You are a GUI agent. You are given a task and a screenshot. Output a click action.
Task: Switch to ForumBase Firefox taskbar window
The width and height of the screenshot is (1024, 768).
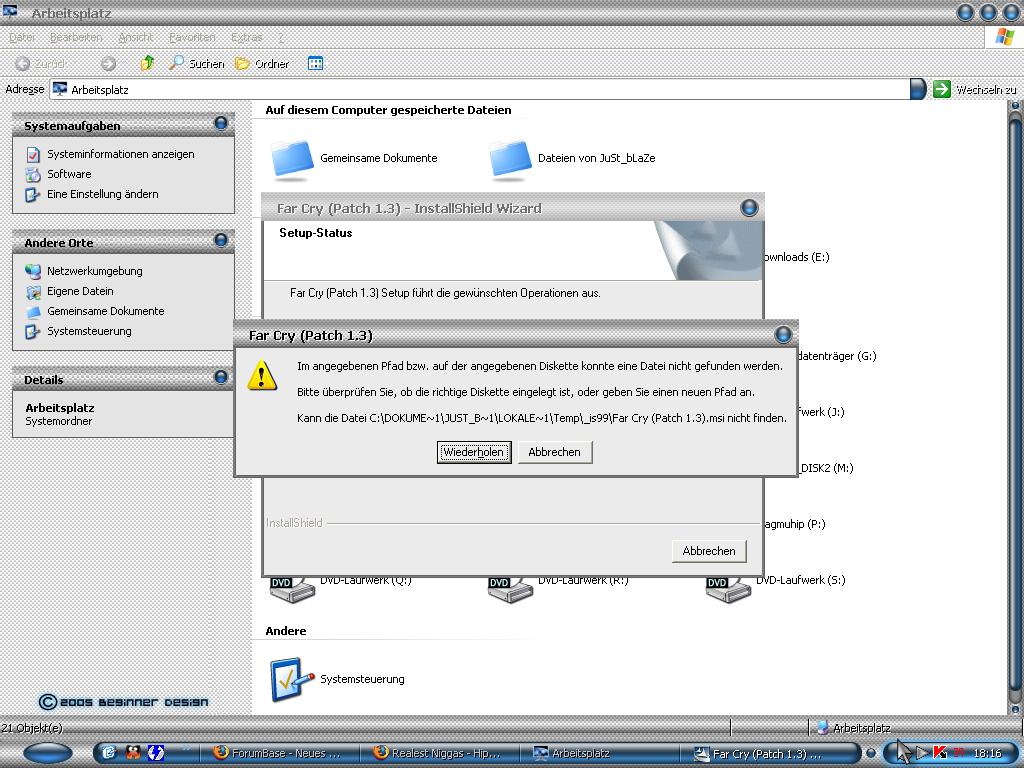click(x=278, y=753)
